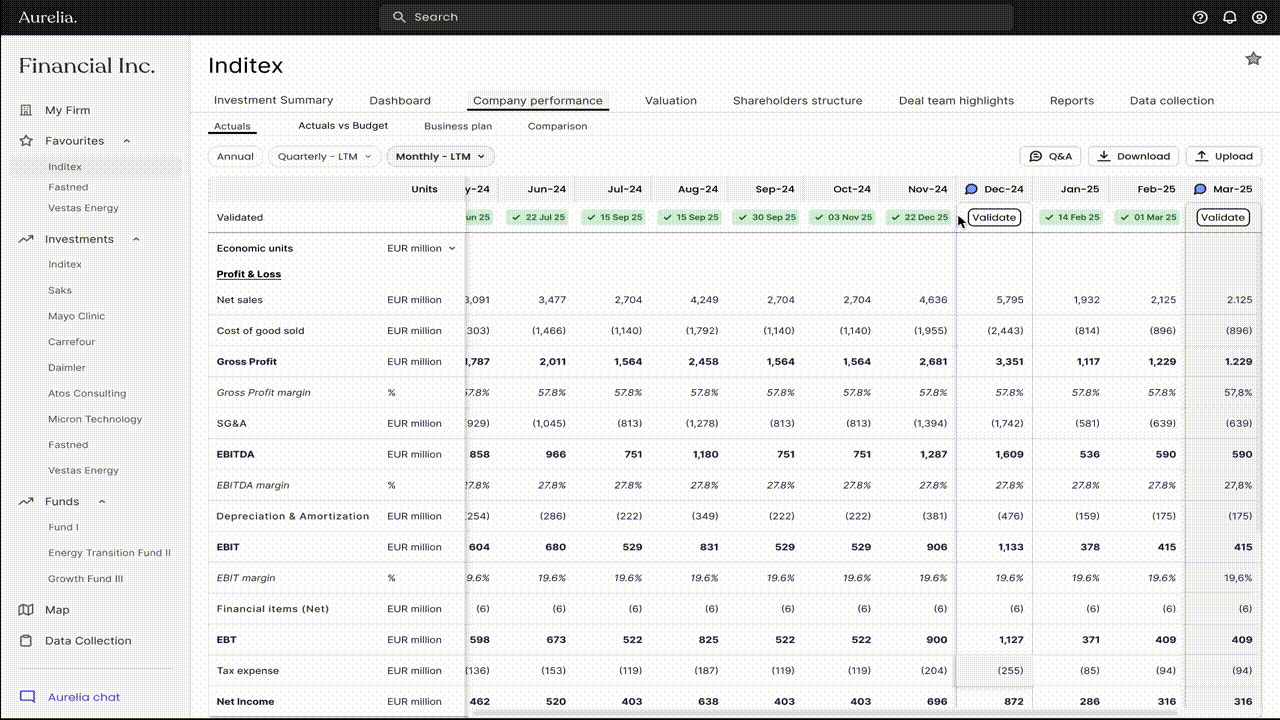Open notifications bell icon

(1230, 17)
